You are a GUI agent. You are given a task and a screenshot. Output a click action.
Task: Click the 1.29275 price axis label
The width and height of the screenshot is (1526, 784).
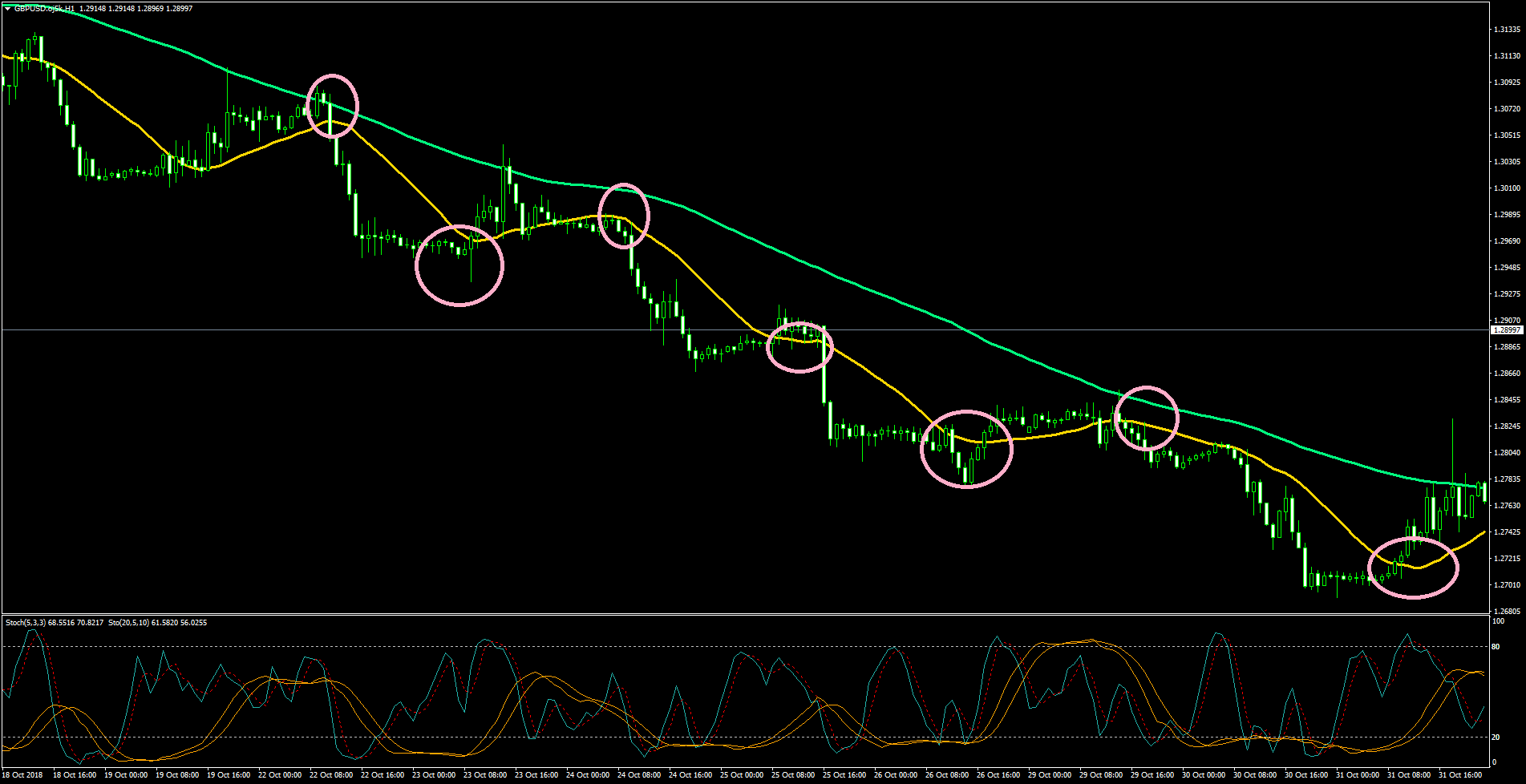(x=1507, y=294)
